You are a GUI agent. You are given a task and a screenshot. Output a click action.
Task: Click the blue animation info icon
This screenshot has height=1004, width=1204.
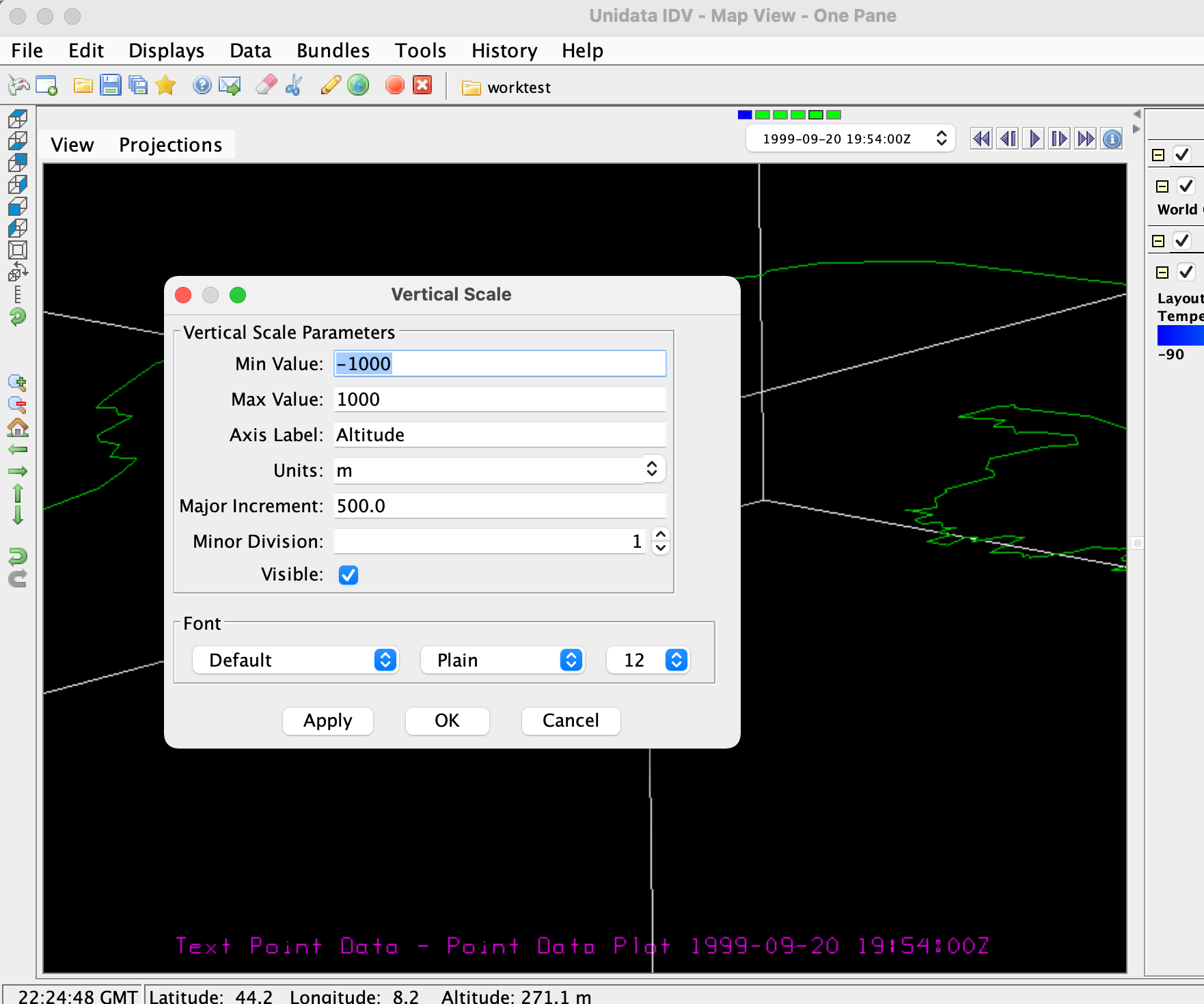coord(1112,139)
